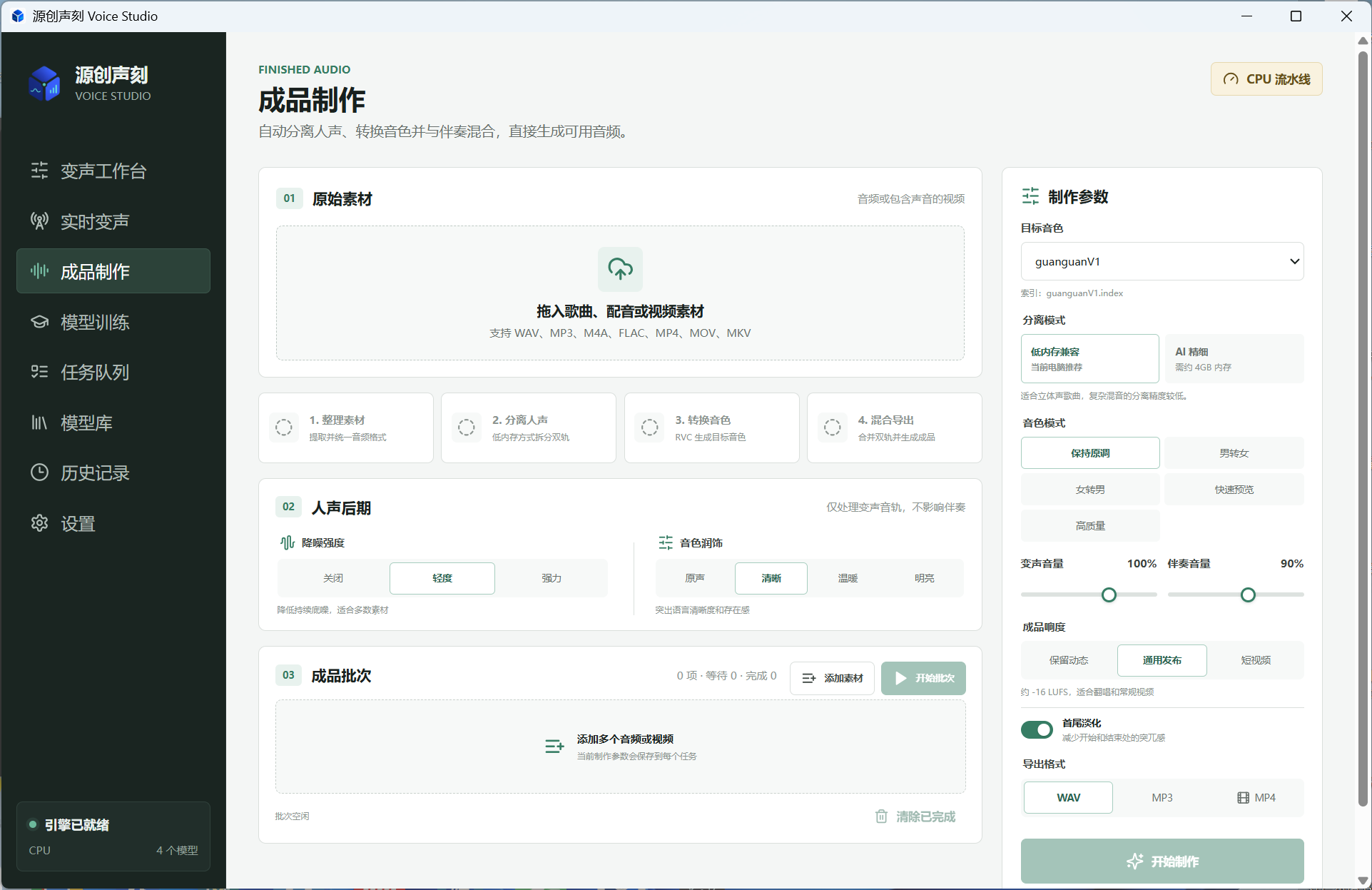Viewport: 1372px width, 890px height.
Task: Select the 男转女 voice mode option
Action: click(1234, 453)
